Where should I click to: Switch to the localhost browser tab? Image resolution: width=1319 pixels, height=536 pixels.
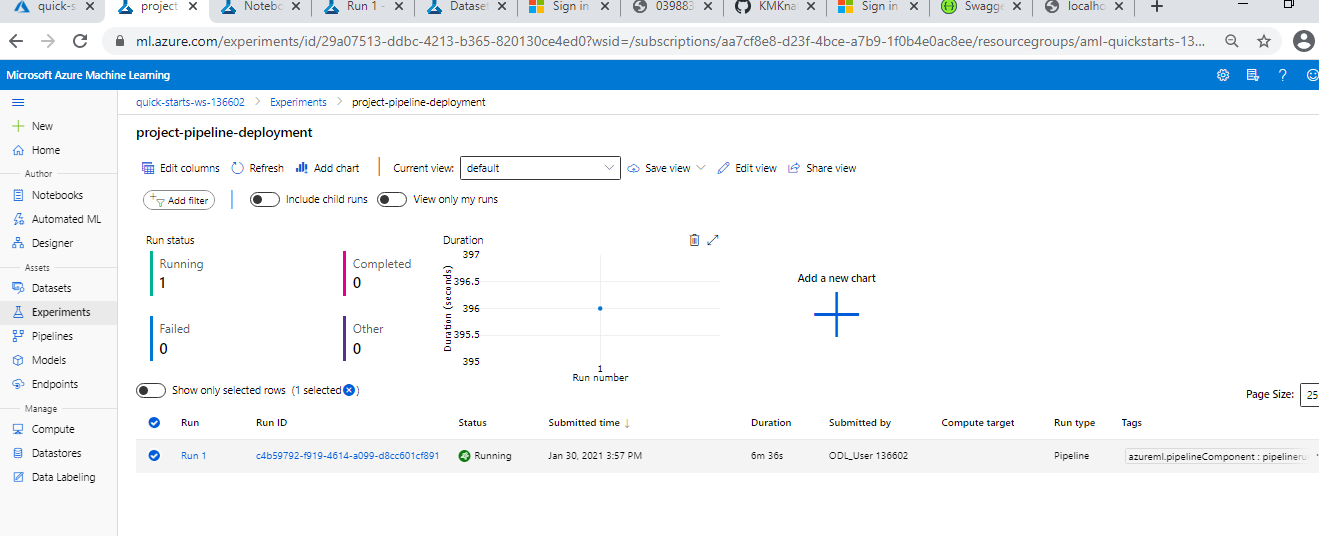[1084, 9]
